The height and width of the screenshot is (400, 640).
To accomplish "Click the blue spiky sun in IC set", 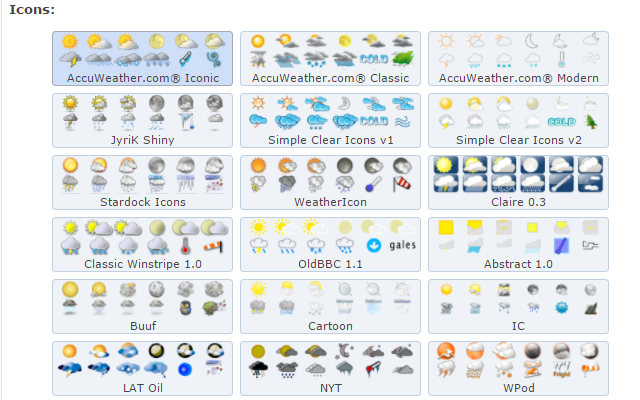I will [562, 307].
